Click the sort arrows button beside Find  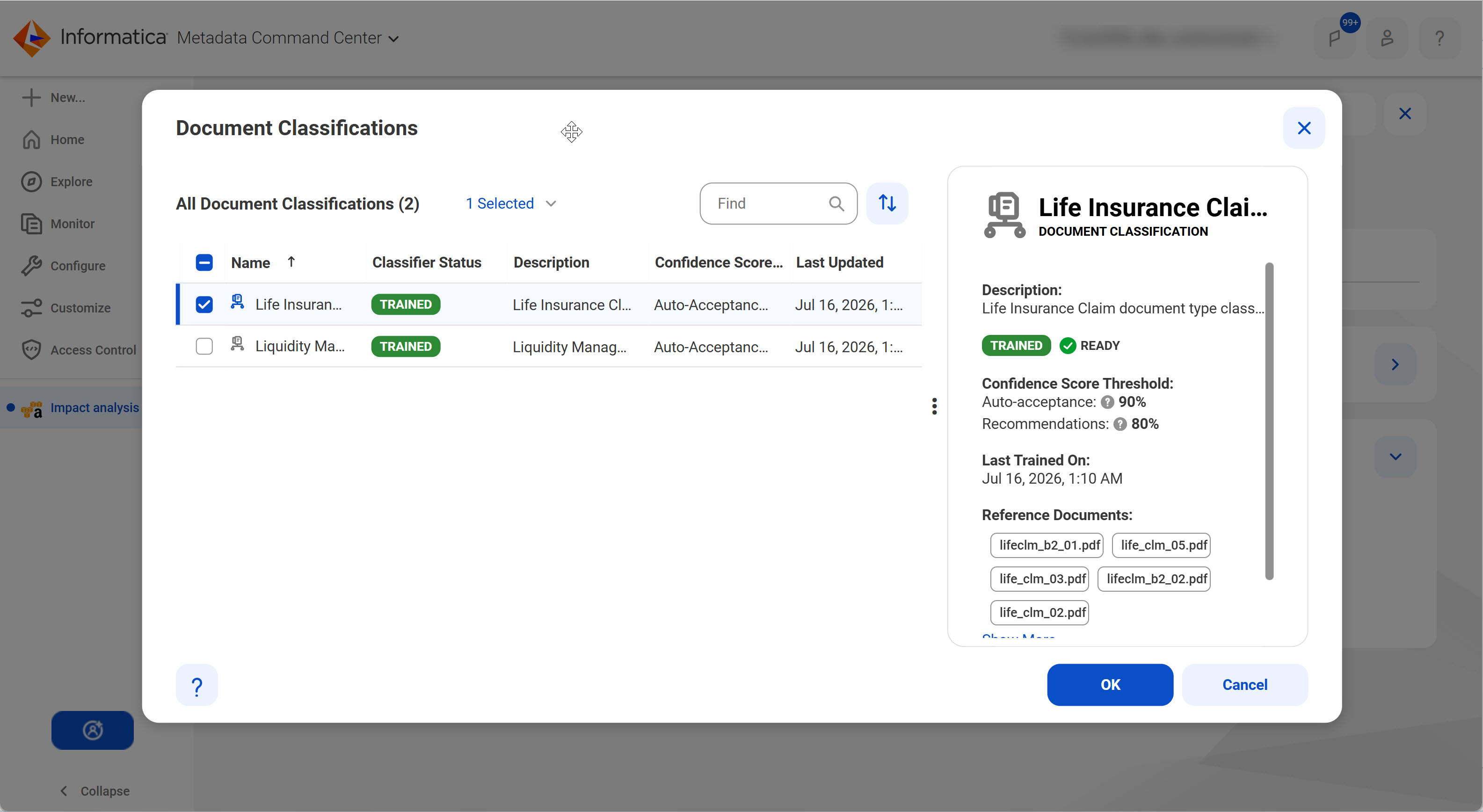coord(887,203)
